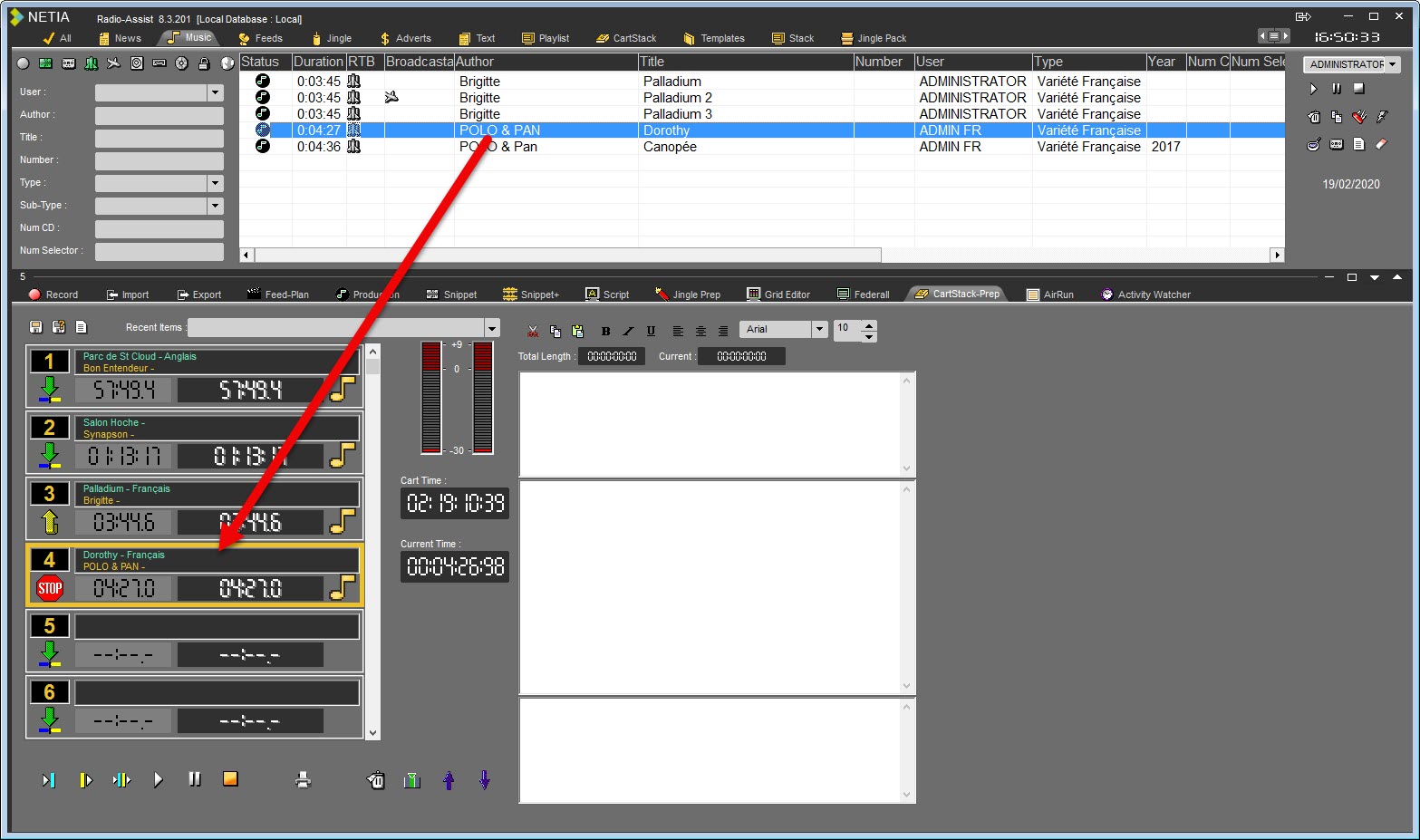Click the printer icon below cart list

304,779
